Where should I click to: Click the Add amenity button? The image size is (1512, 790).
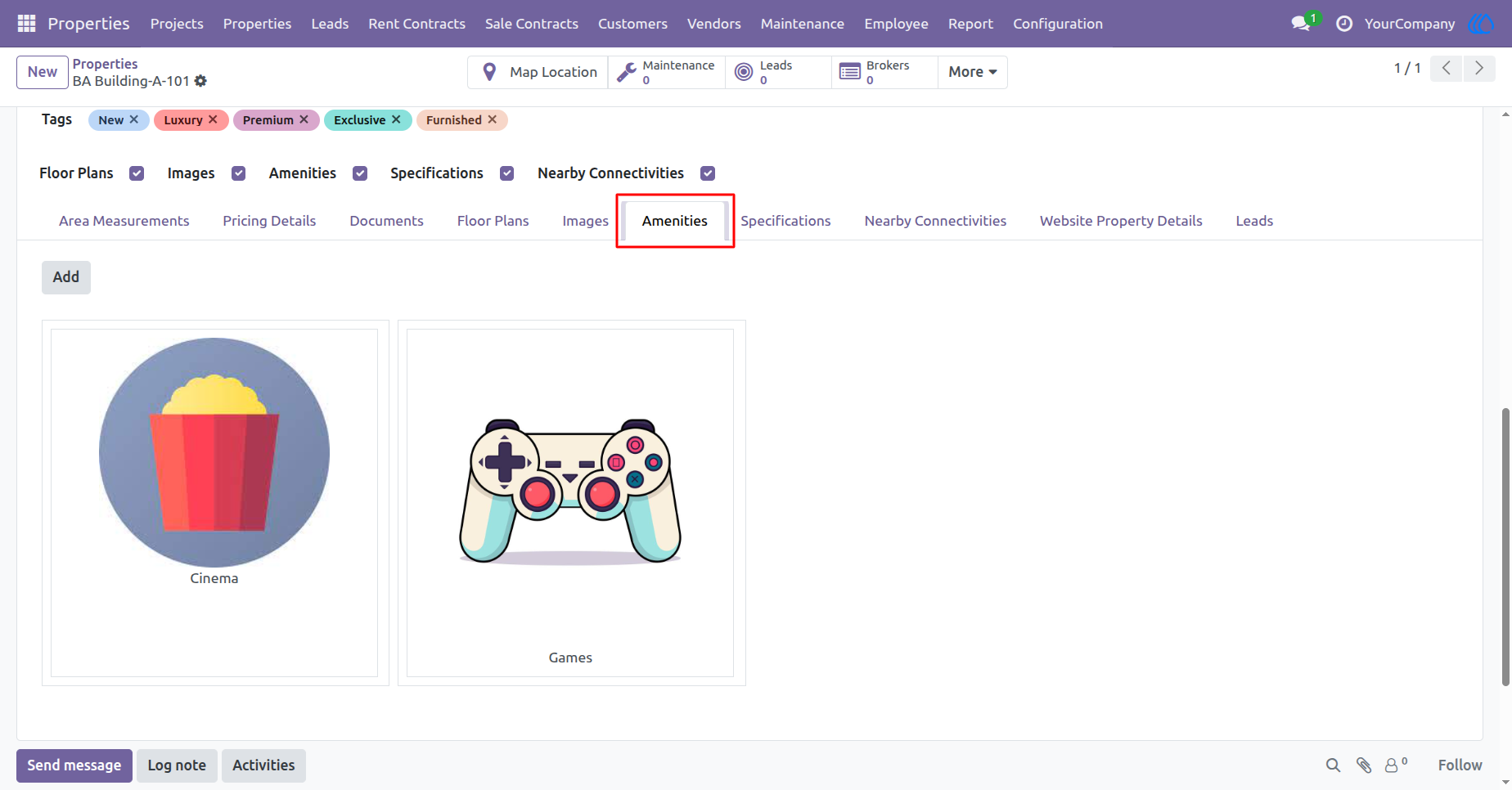[66, 277]
